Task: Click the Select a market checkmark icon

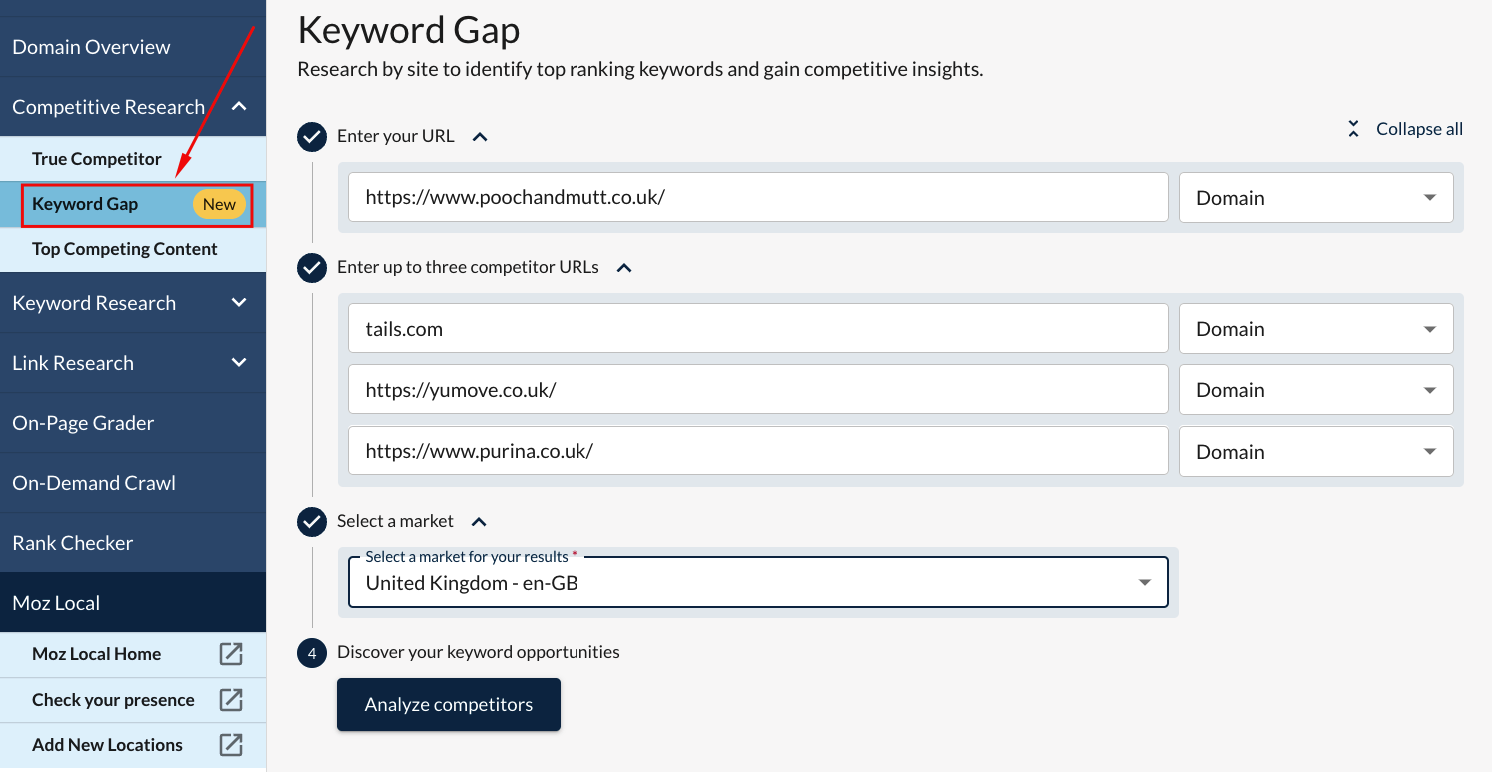Action: [x=312, y=521]
